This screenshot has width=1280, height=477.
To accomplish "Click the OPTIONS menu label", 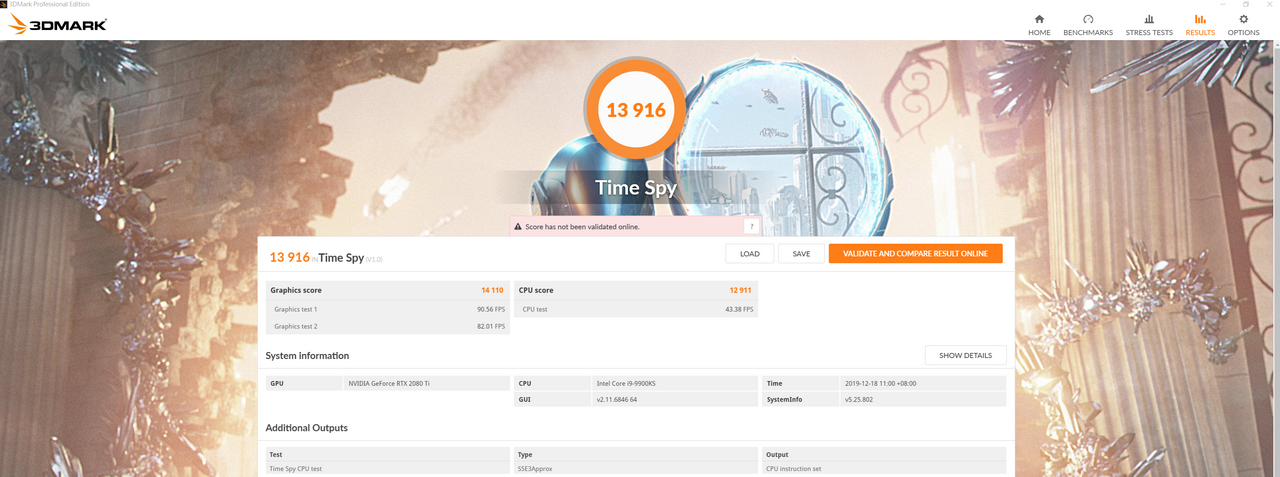I will pyautogui.click(x=1244, y=32).
